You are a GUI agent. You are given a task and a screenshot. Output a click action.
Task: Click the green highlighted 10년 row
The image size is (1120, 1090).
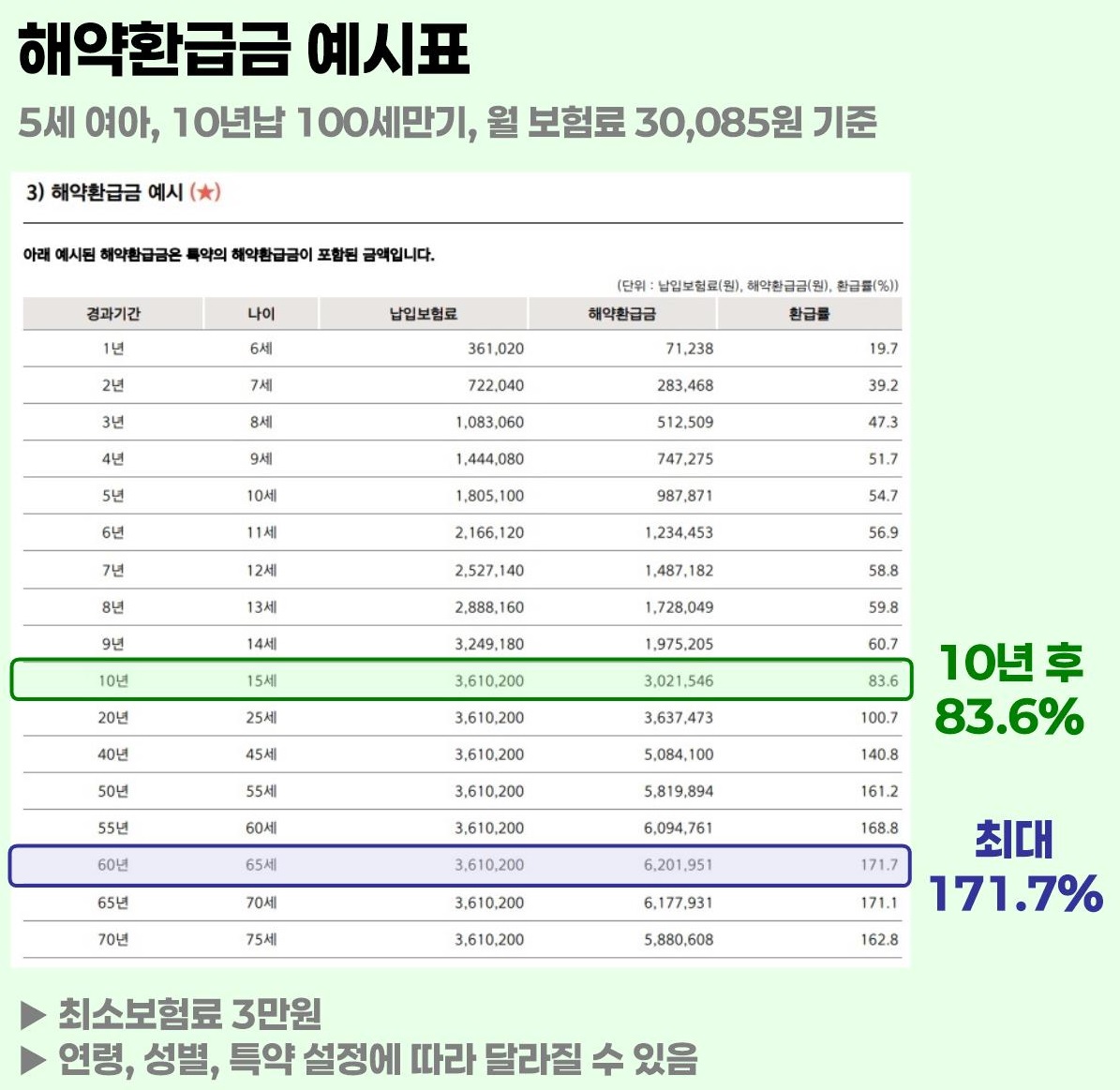pos(461,680)
